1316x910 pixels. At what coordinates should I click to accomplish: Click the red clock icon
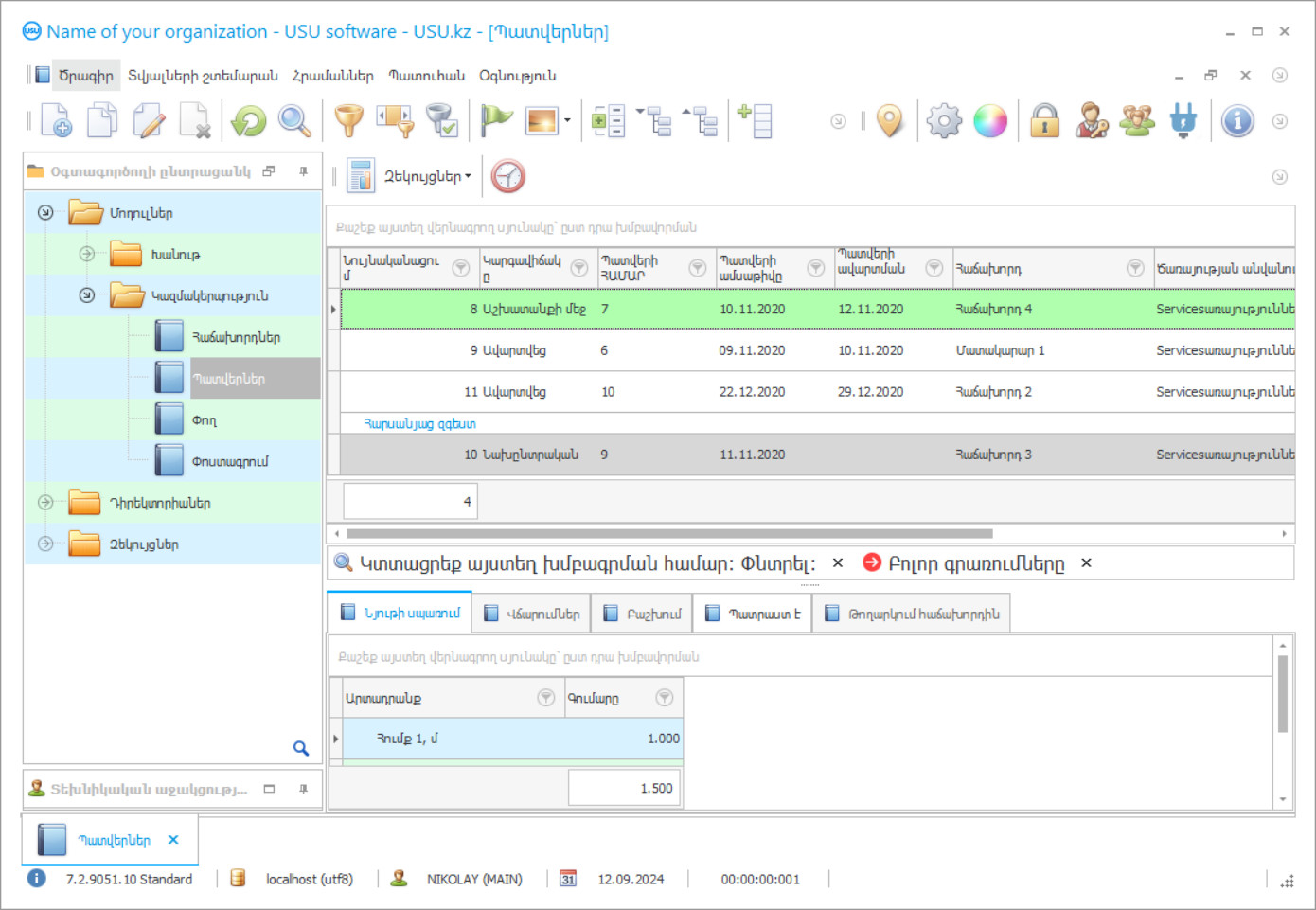tap(508, 176)
